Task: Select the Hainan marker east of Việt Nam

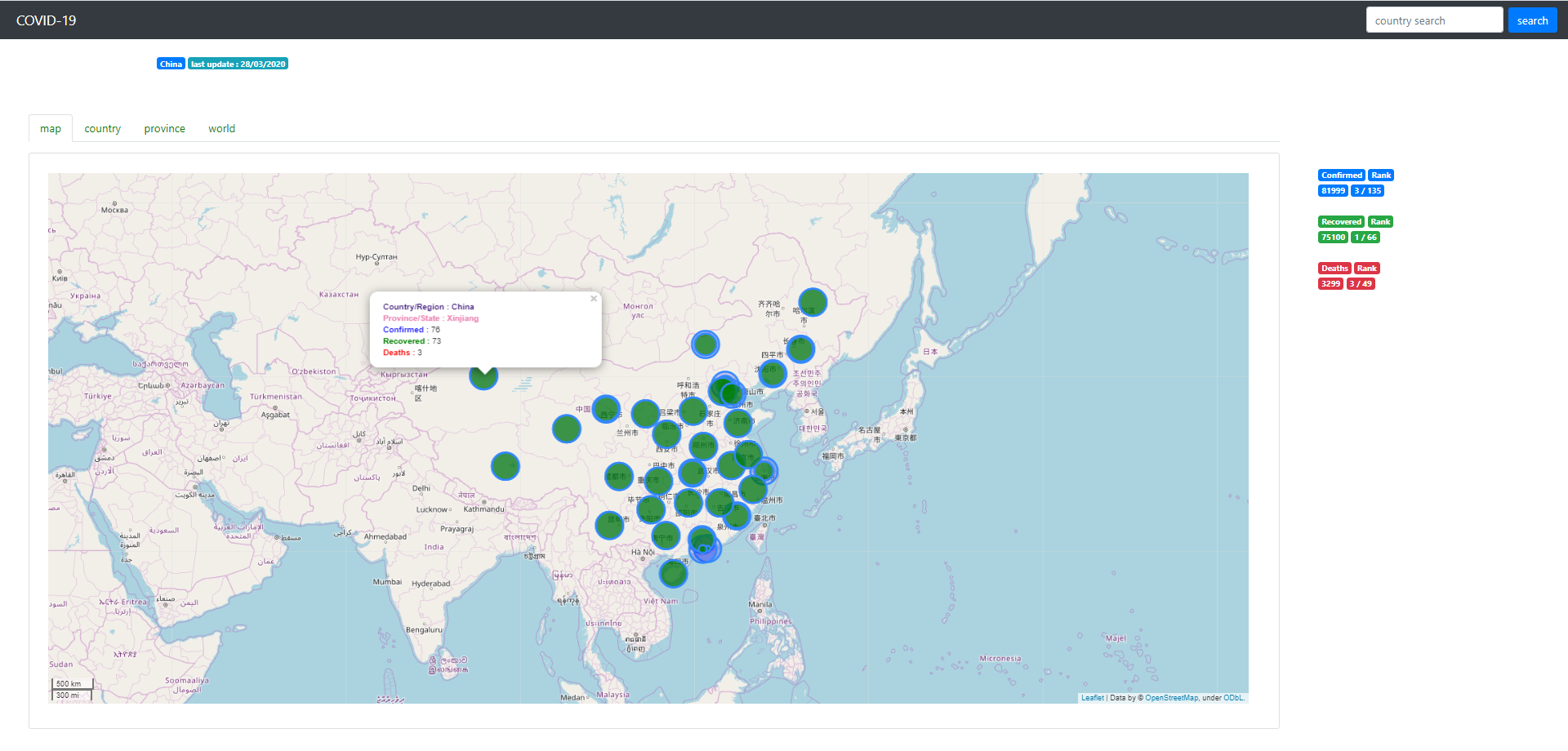Action: 673,574
